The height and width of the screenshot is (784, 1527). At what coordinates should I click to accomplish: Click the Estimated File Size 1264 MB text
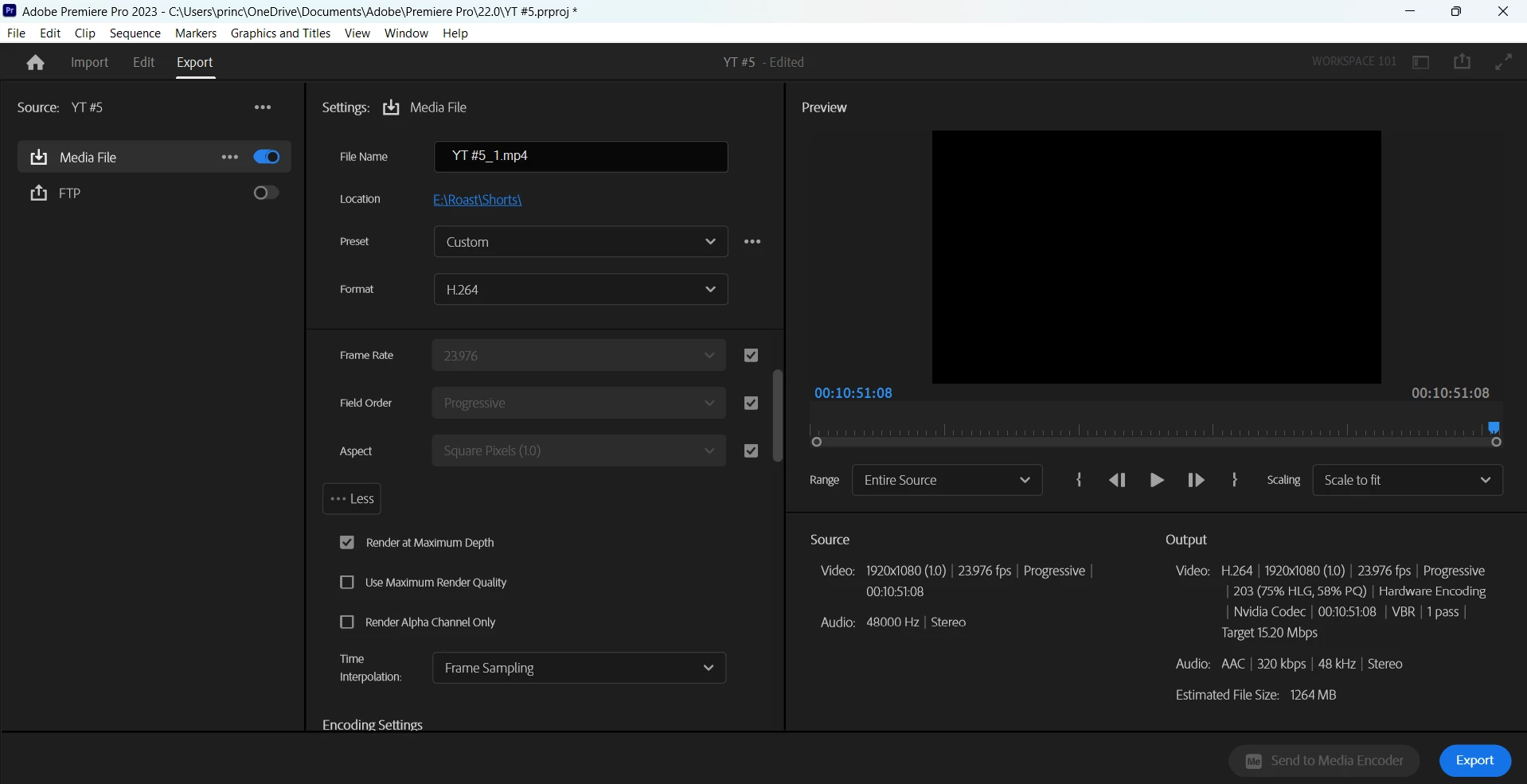pos(1256,695)
